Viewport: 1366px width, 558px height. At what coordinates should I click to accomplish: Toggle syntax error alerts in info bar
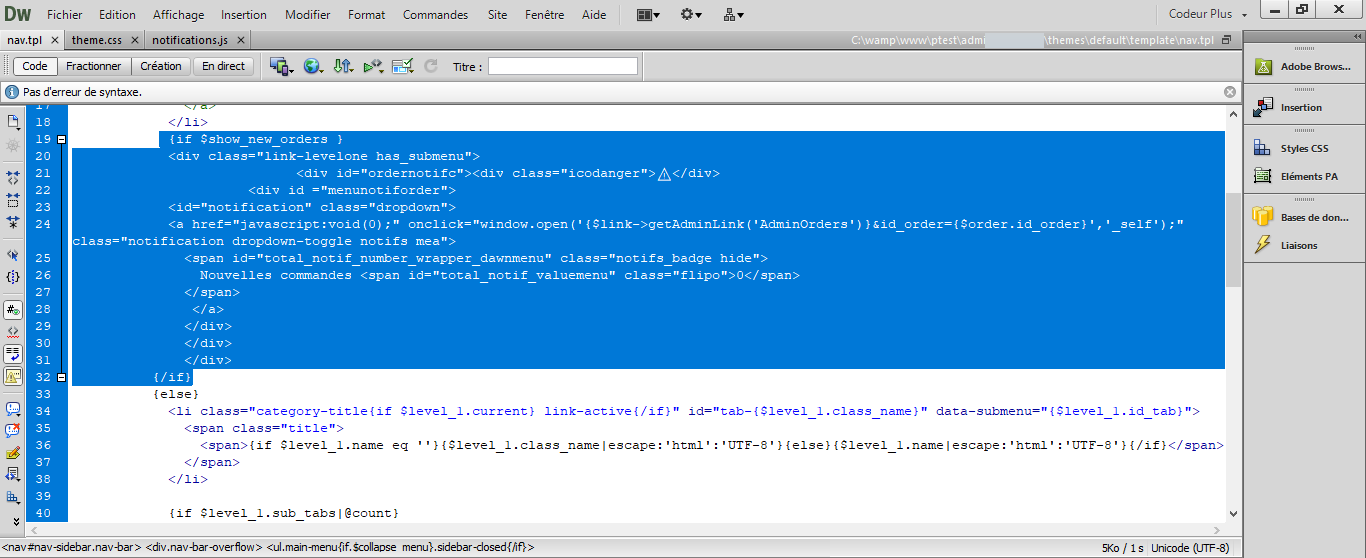point(13,376)
